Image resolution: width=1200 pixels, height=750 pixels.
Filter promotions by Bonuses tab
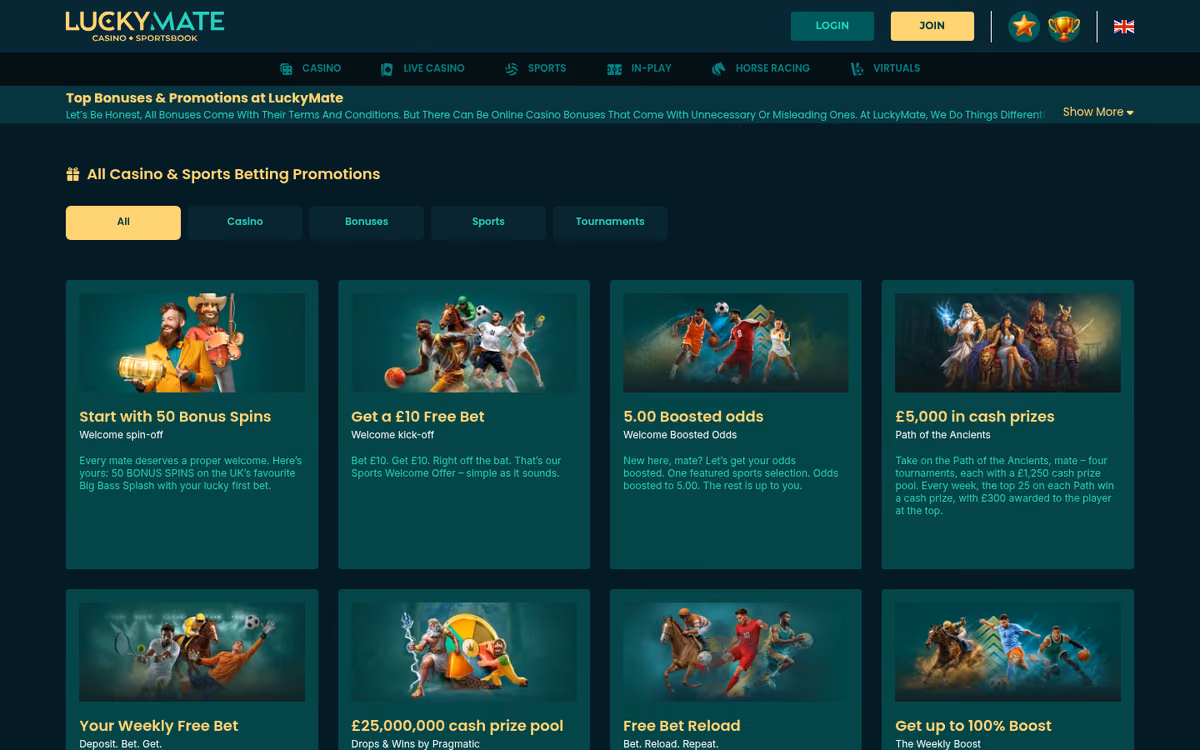tap(367, 222)
